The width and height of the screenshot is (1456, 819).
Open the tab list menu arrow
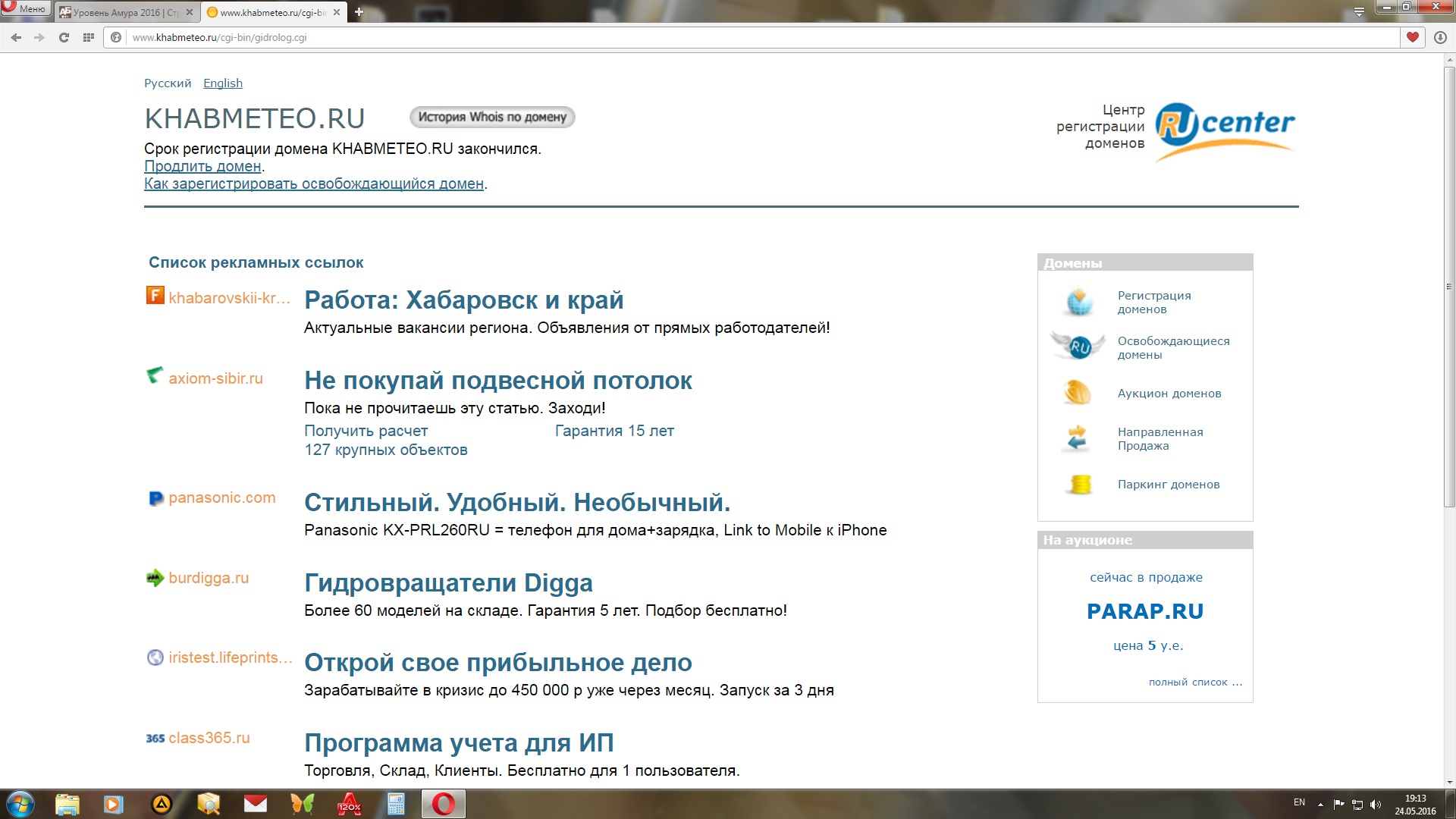coord(1359,11)
